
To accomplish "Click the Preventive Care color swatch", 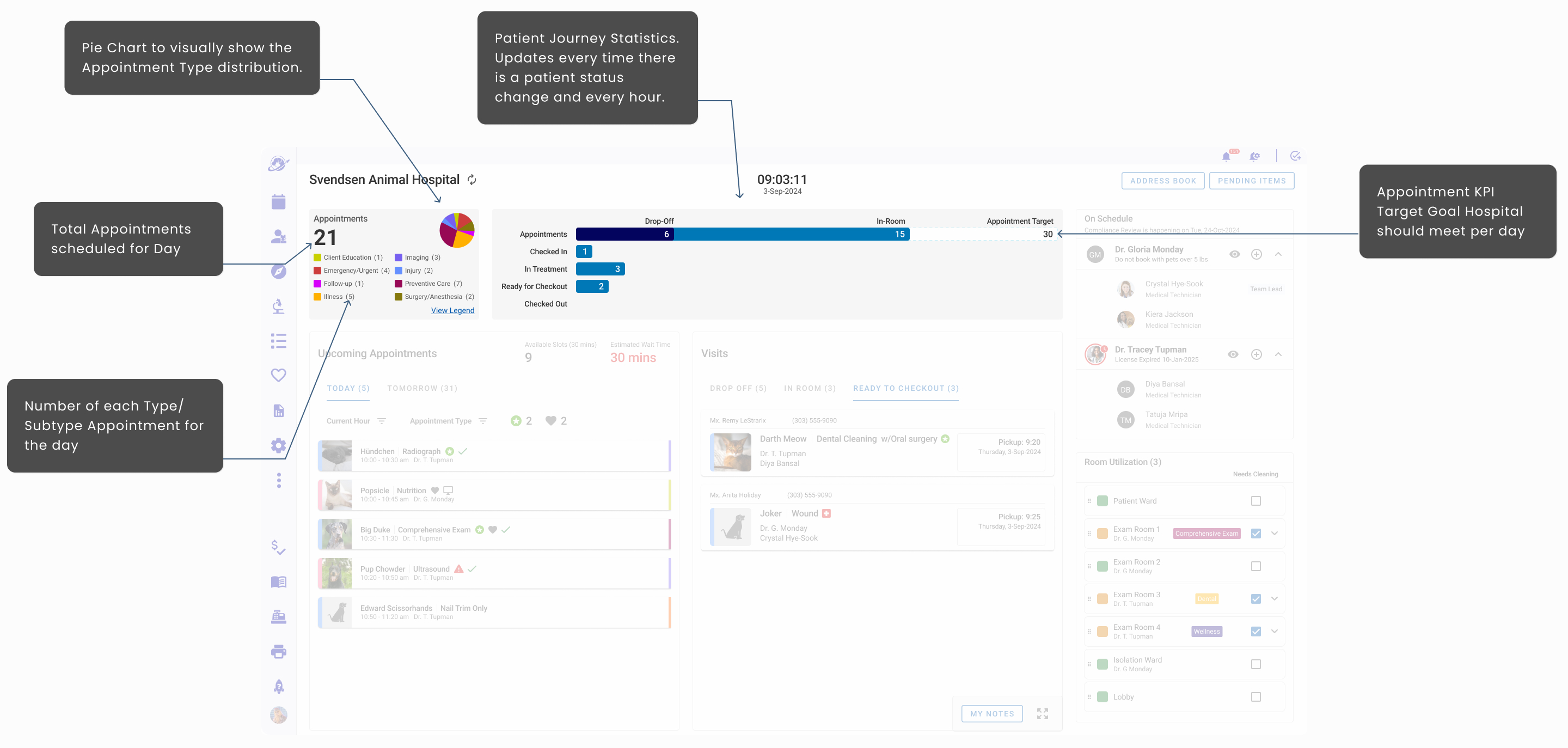I will pyautogui.click(x=398, y=284).
